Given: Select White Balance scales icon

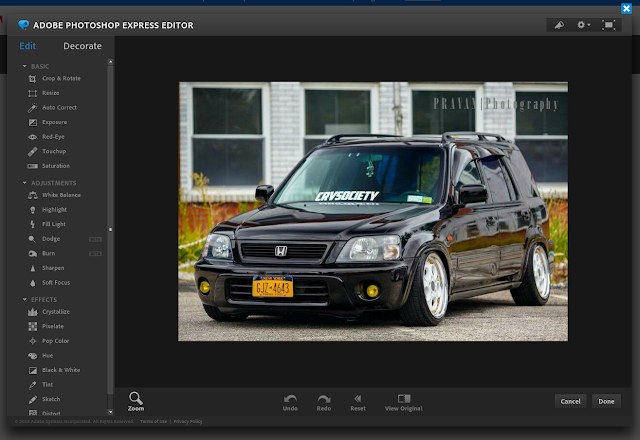Looking at the screenshot, I should [x=33, y=195].
